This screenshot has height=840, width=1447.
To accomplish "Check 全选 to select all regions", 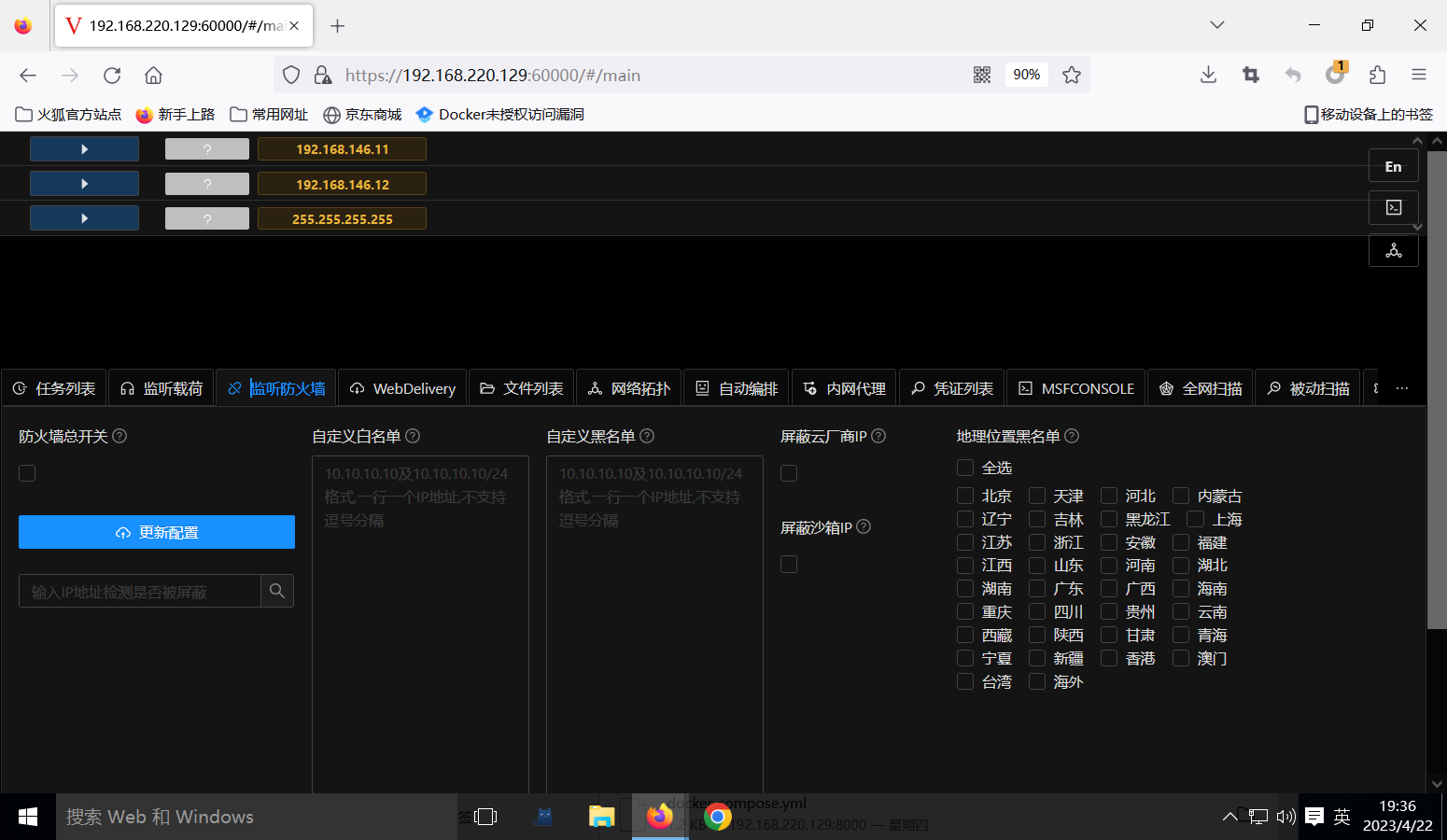I will pos(964,467).
